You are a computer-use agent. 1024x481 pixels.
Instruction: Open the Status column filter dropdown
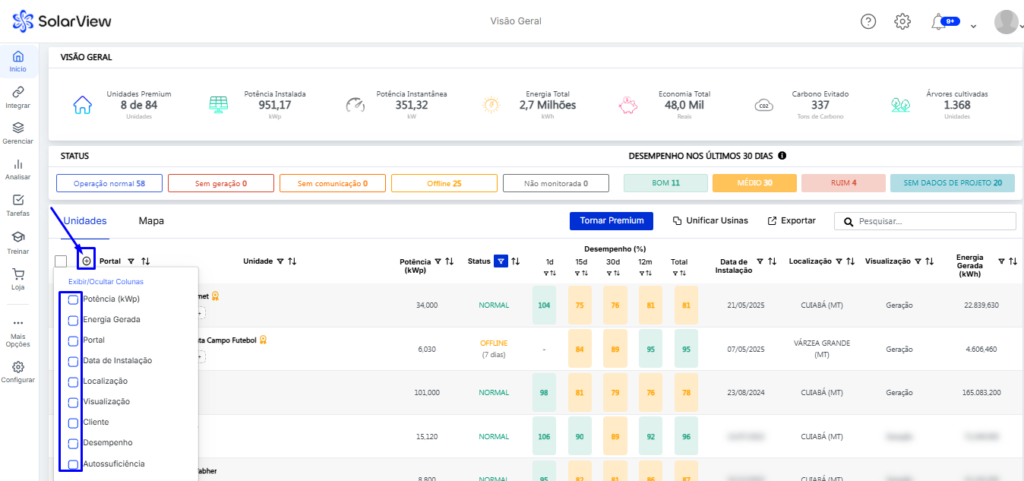[x=501, y=261]
